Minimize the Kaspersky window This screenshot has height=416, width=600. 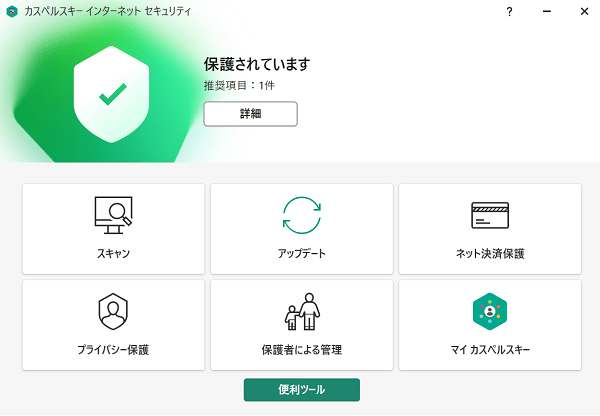547,12
